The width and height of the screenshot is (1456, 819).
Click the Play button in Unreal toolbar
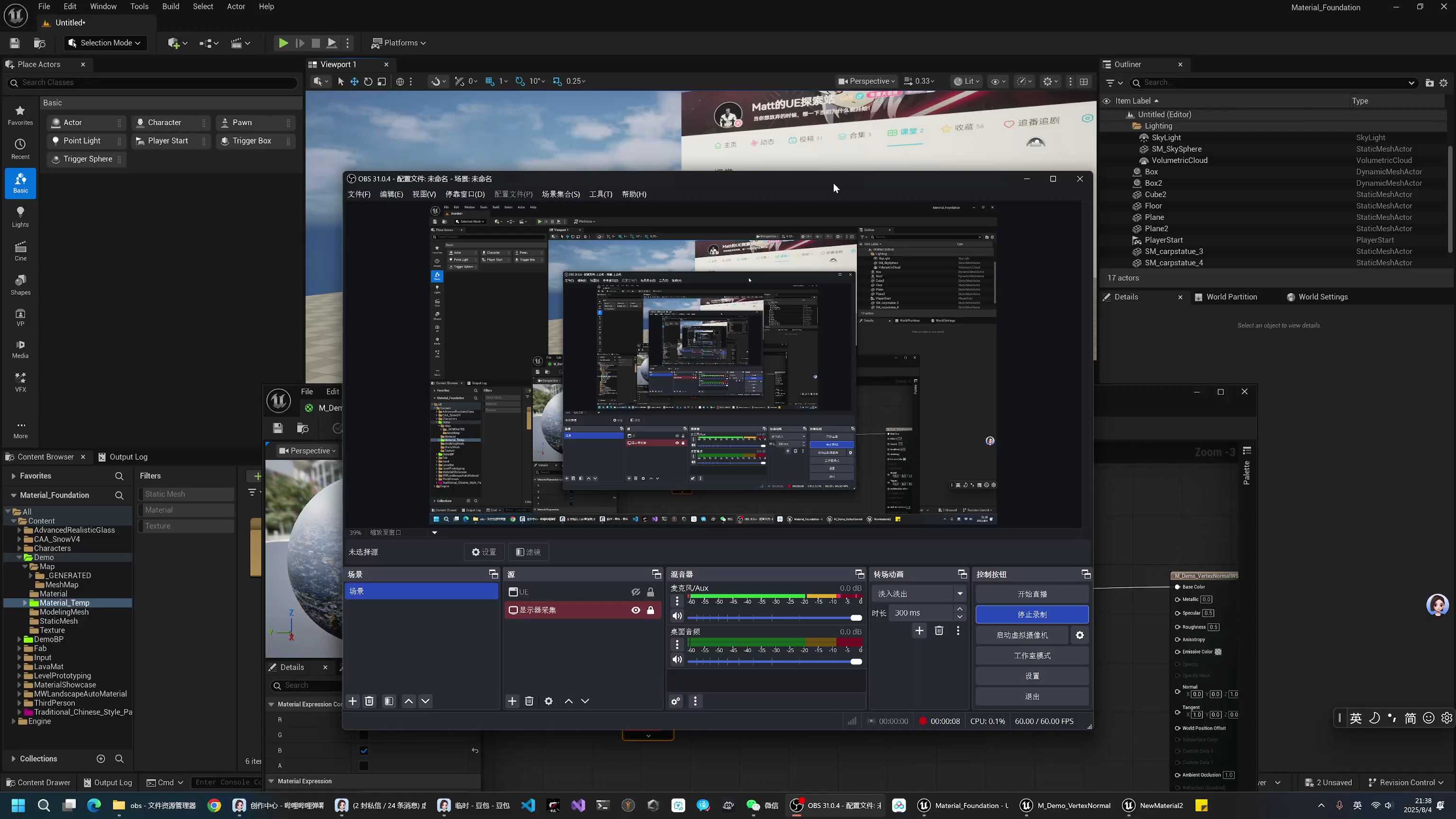283,43
